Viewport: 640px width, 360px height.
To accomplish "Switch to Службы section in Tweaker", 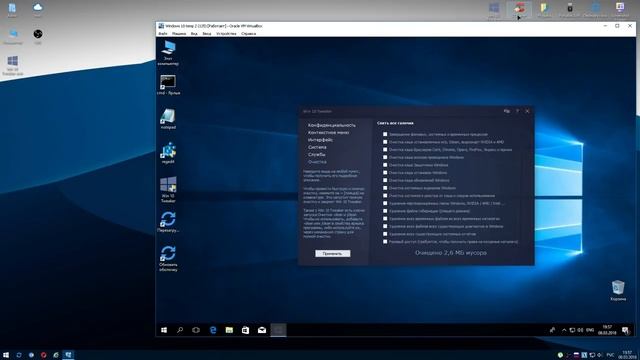I will 316,155.
